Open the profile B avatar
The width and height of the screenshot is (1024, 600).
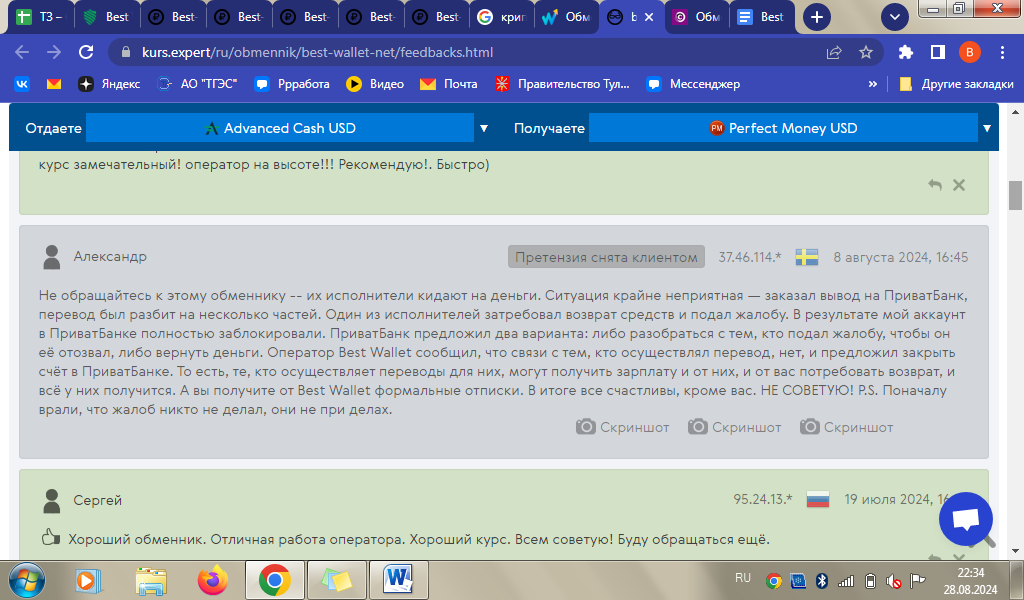(x=970, y=52)
